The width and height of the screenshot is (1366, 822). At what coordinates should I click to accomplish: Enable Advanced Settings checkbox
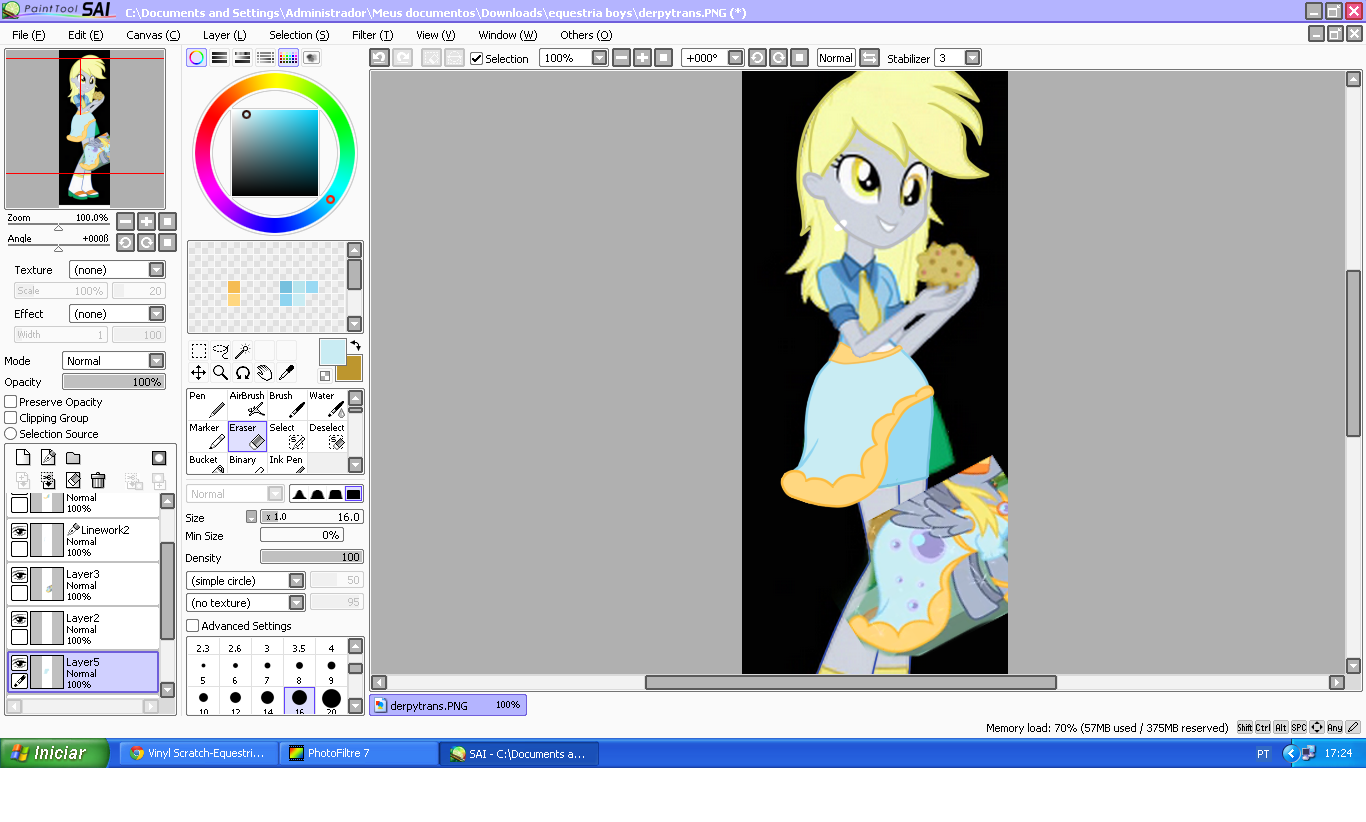coord(193,626)
